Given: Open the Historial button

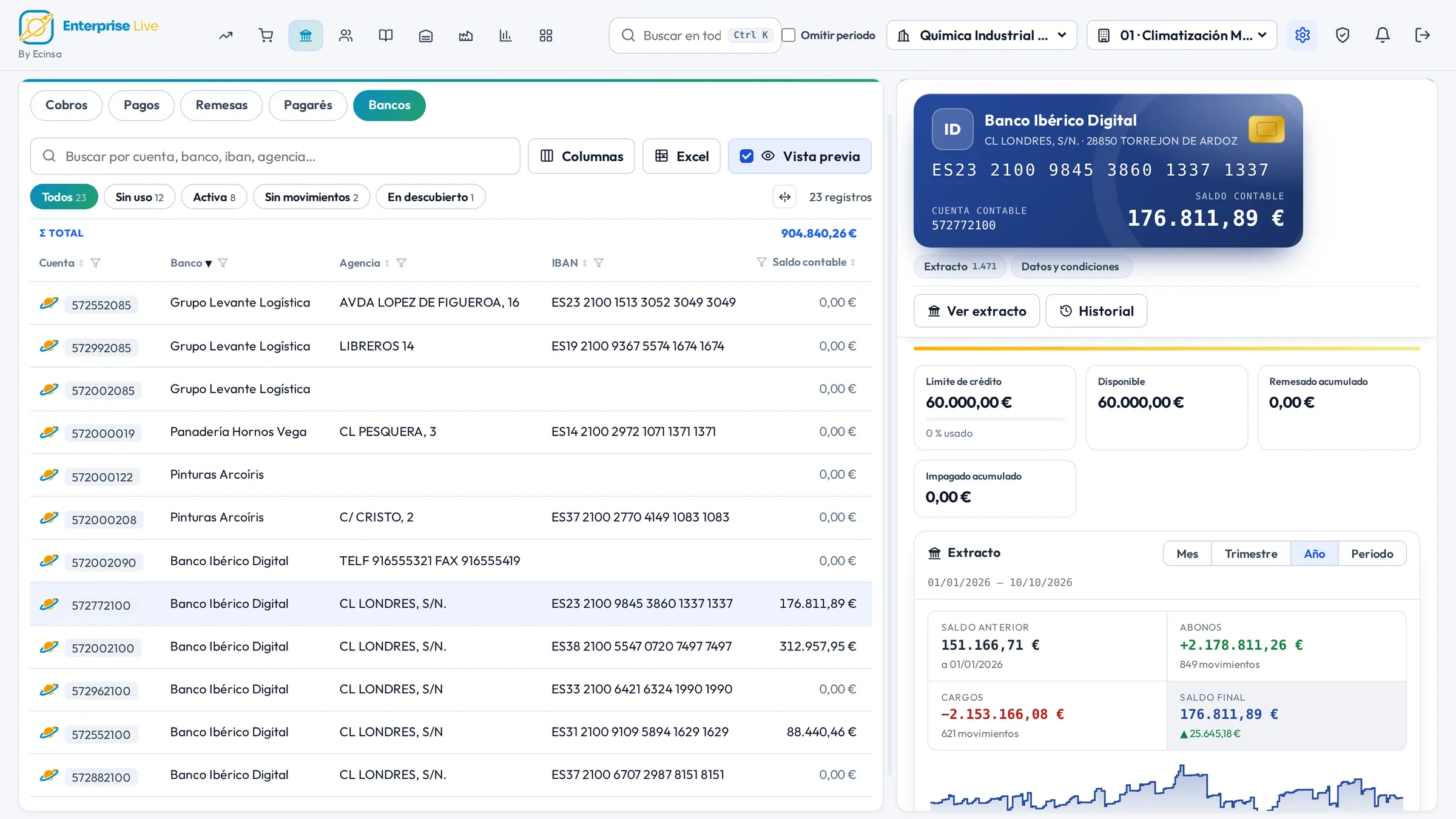Looking at the screenshot, I should (1096, 311).
